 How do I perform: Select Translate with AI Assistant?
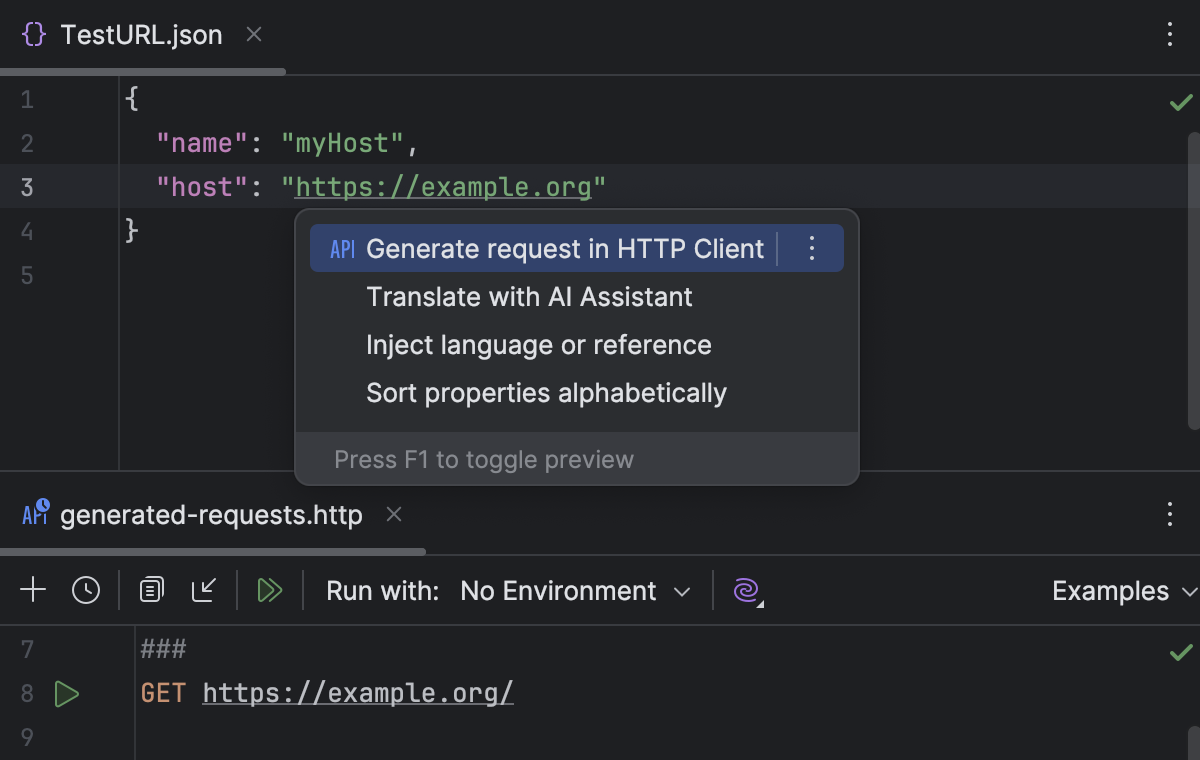pos(530,296)
